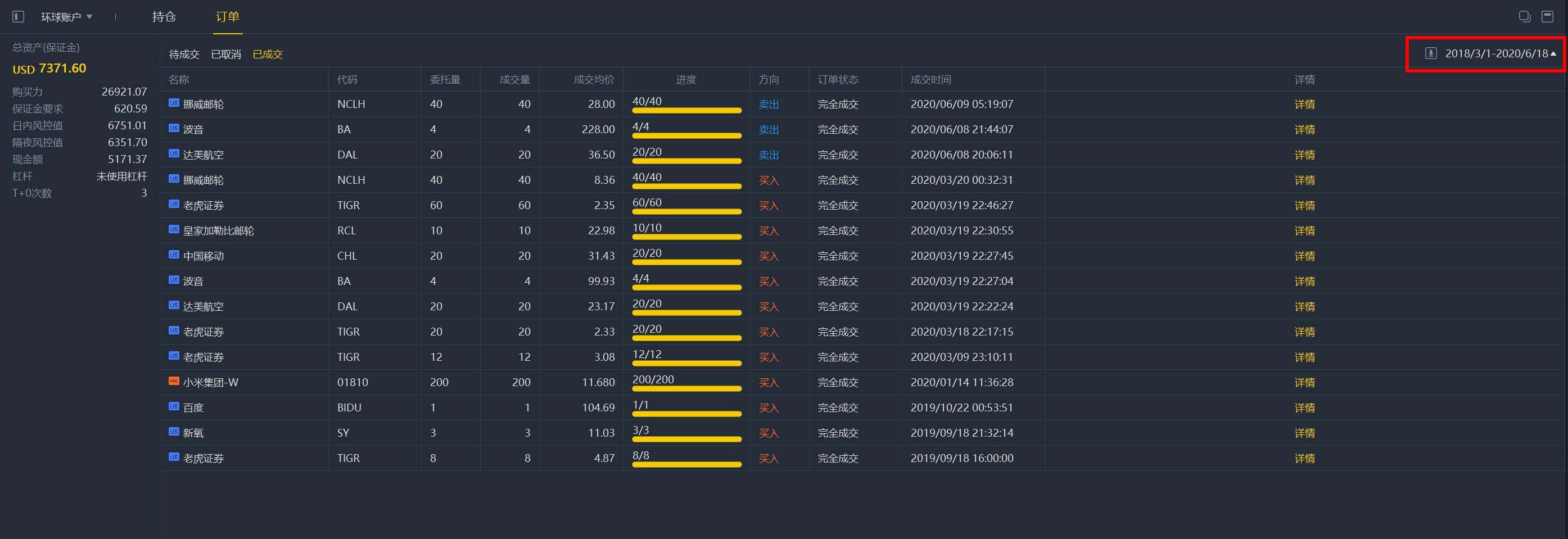
Task: Switch to the 持仓 tab
Action: coord(162,17)
